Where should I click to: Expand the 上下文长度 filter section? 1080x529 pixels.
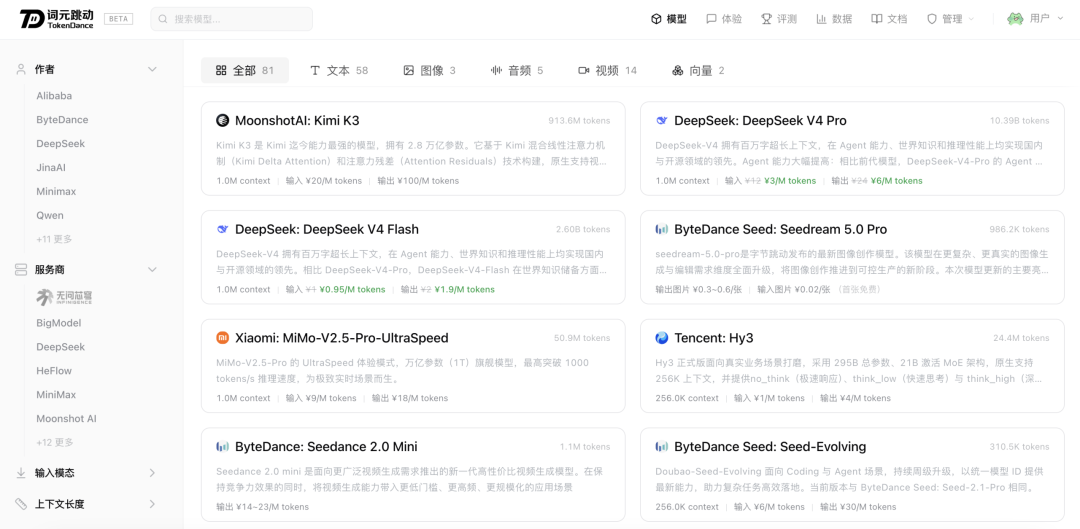click(x=153, y=504)
